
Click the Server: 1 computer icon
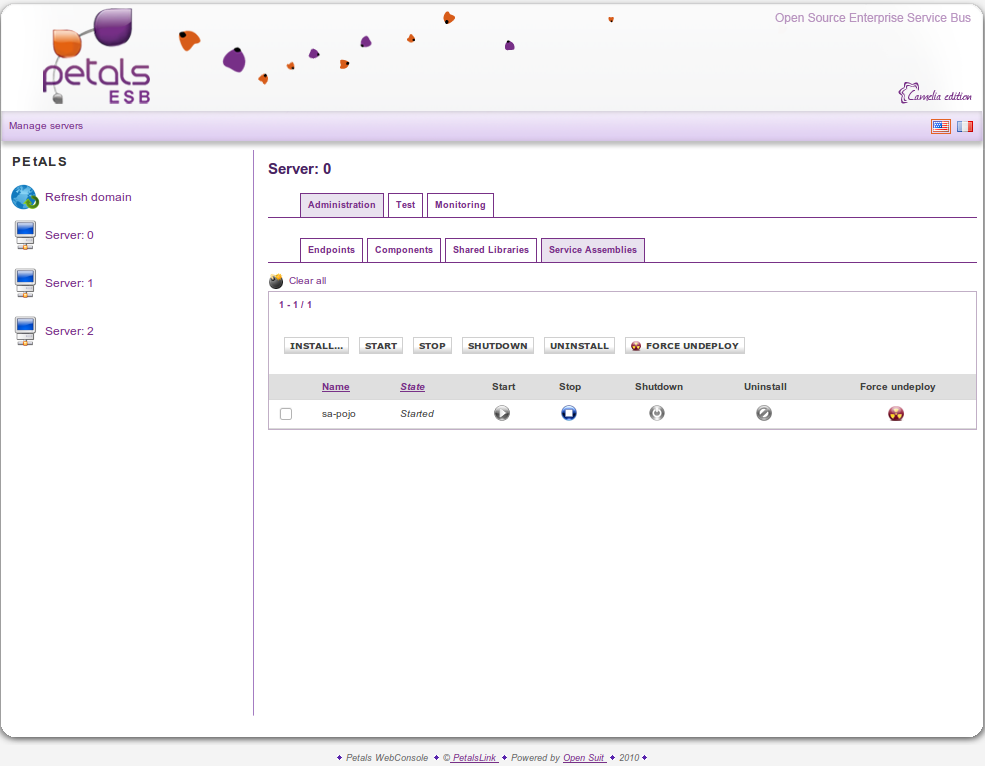(x=26, y=283)
